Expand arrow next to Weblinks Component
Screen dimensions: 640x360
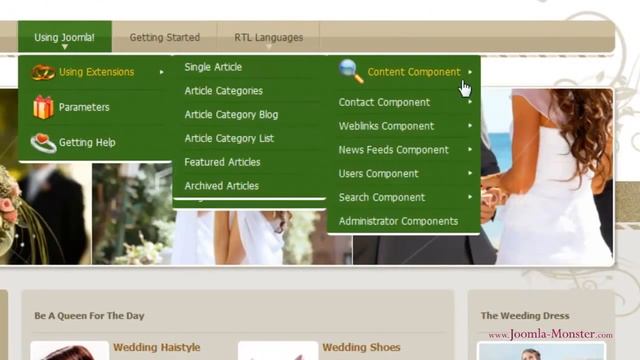click(470, 125)
